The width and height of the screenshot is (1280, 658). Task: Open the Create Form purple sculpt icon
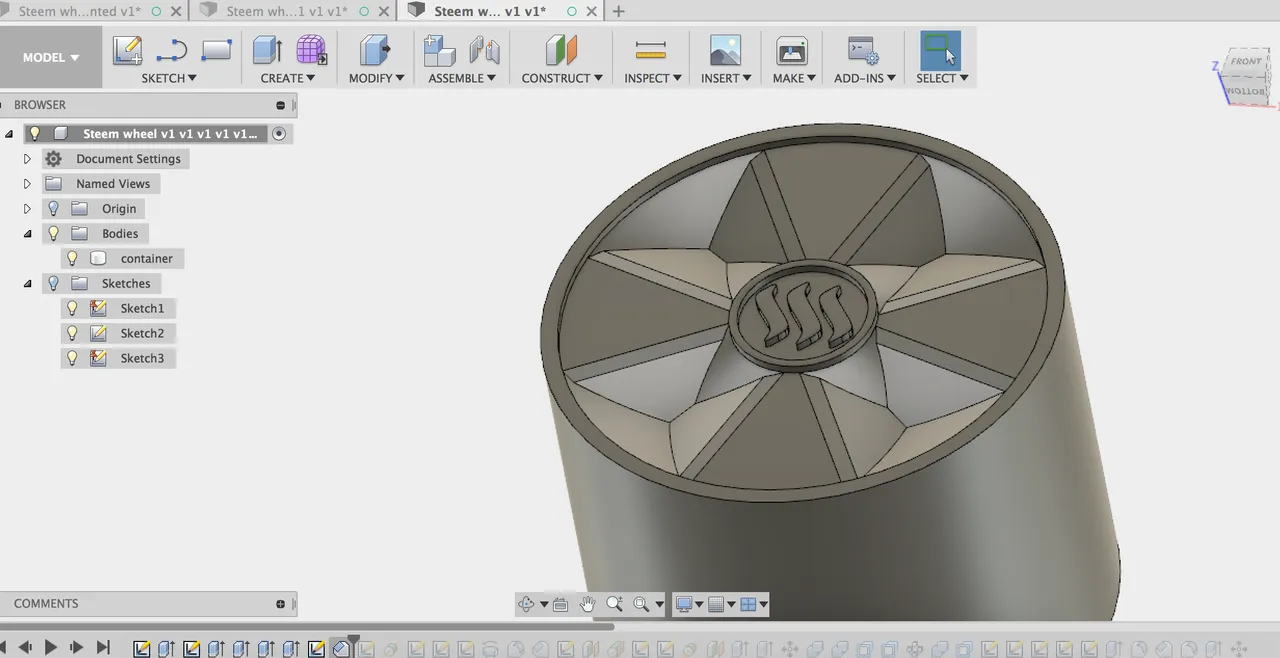coord(311,50)
